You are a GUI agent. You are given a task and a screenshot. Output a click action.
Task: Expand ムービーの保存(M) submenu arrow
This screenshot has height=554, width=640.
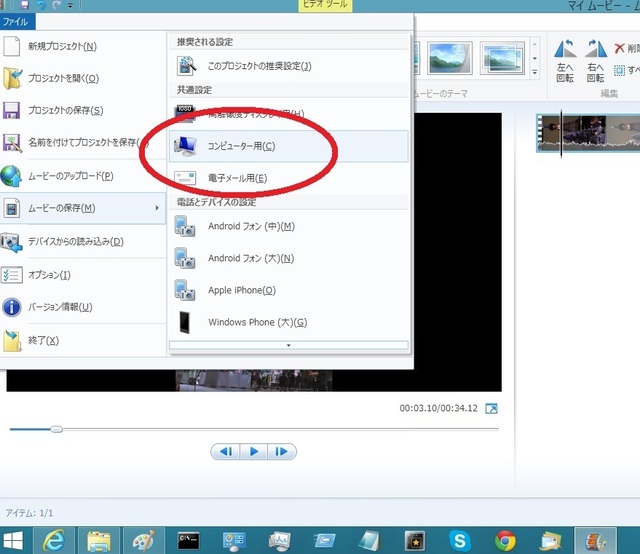point(157,208)
